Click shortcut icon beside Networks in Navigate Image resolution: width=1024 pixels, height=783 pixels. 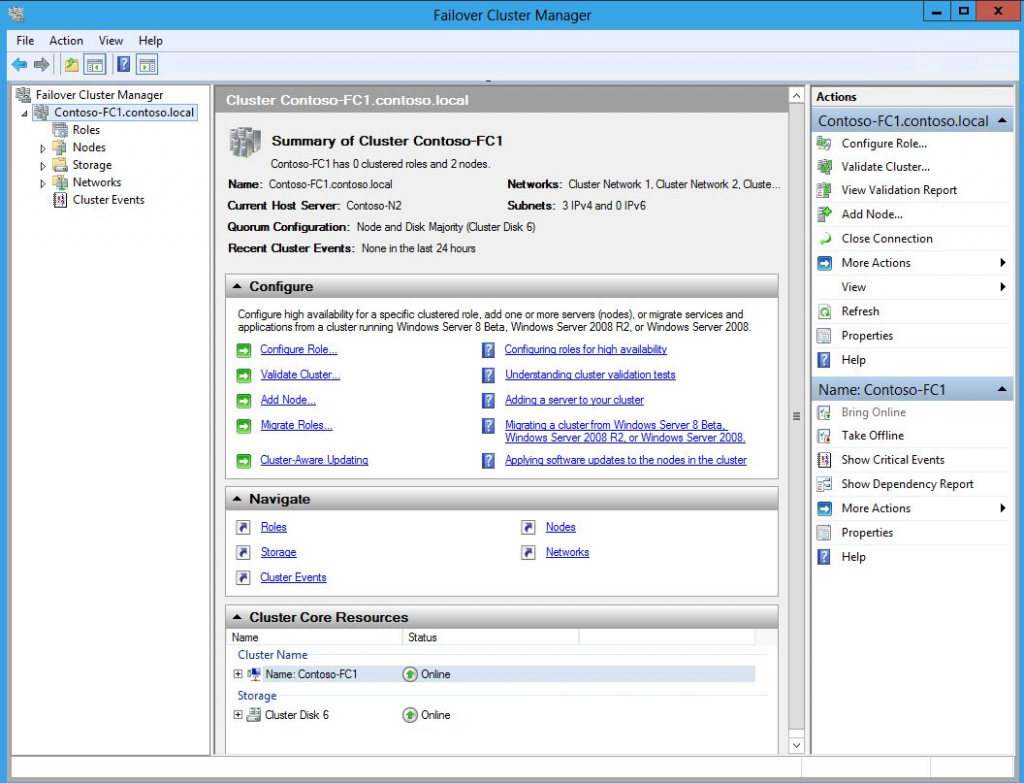[x=528, y=552]
